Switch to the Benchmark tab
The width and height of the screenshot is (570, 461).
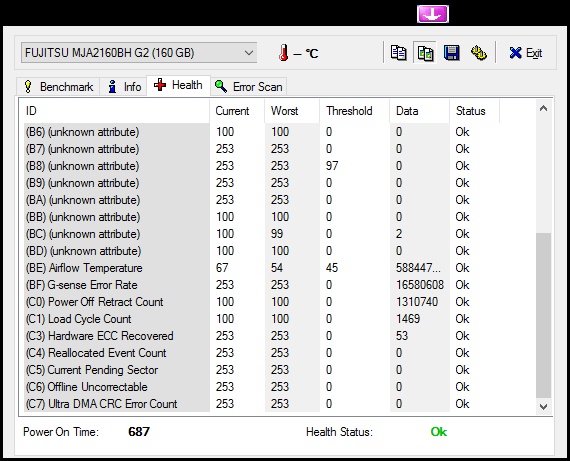(x=58, y=87)
